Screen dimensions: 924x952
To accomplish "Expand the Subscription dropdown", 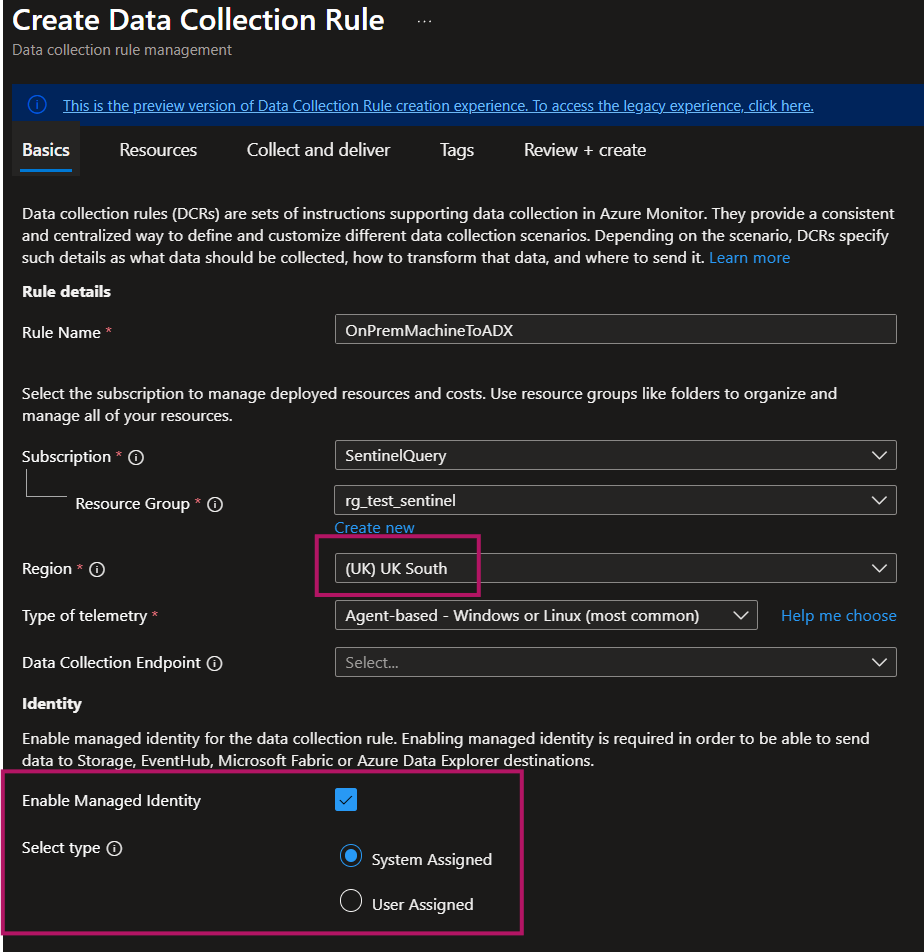I will point(615,456).
